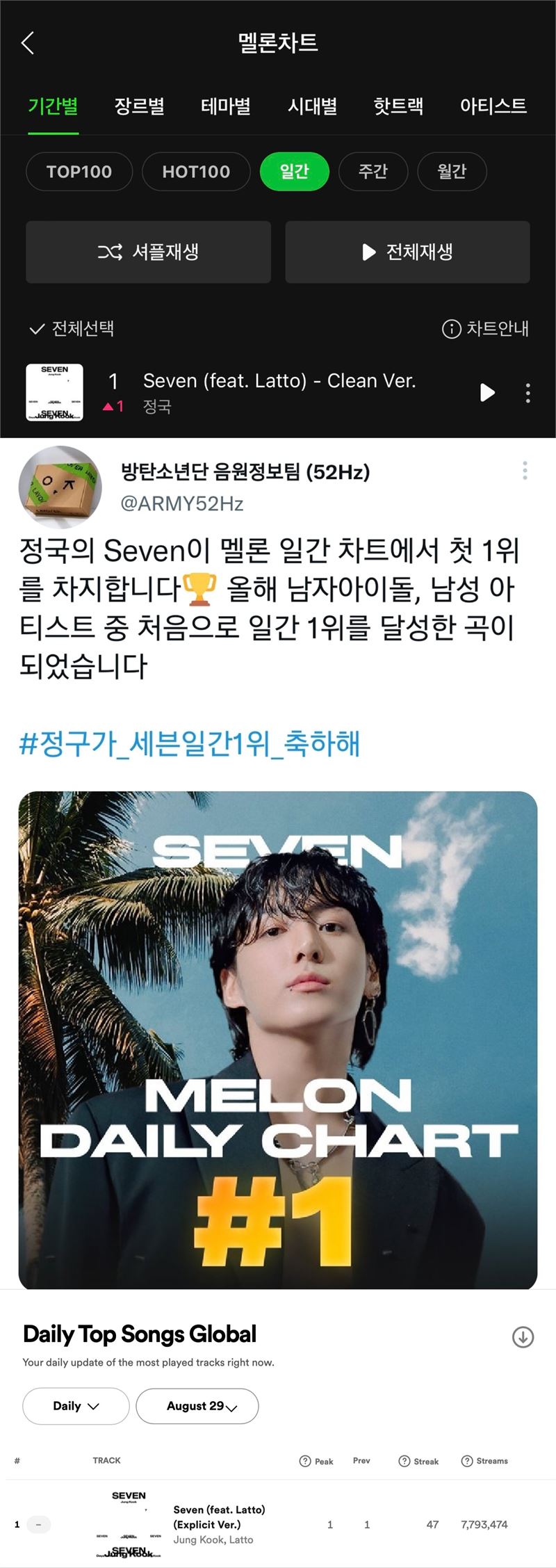The width and height of the screenshot is (556, 1568).
Task: Toggle 전체선택 select-all check
Action: tap(72, 328)
